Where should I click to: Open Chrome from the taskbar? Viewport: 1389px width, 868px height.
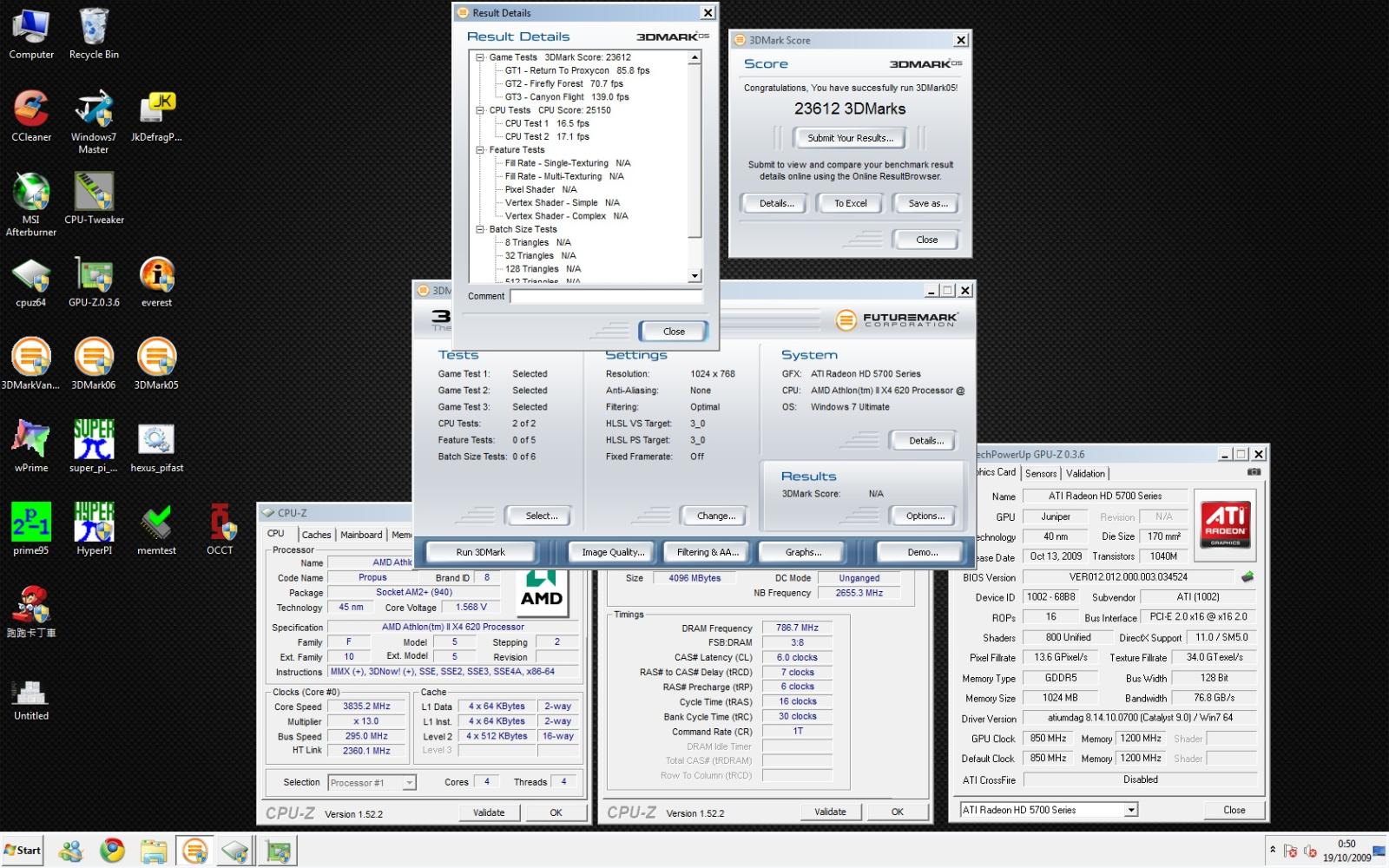(112, 851)
